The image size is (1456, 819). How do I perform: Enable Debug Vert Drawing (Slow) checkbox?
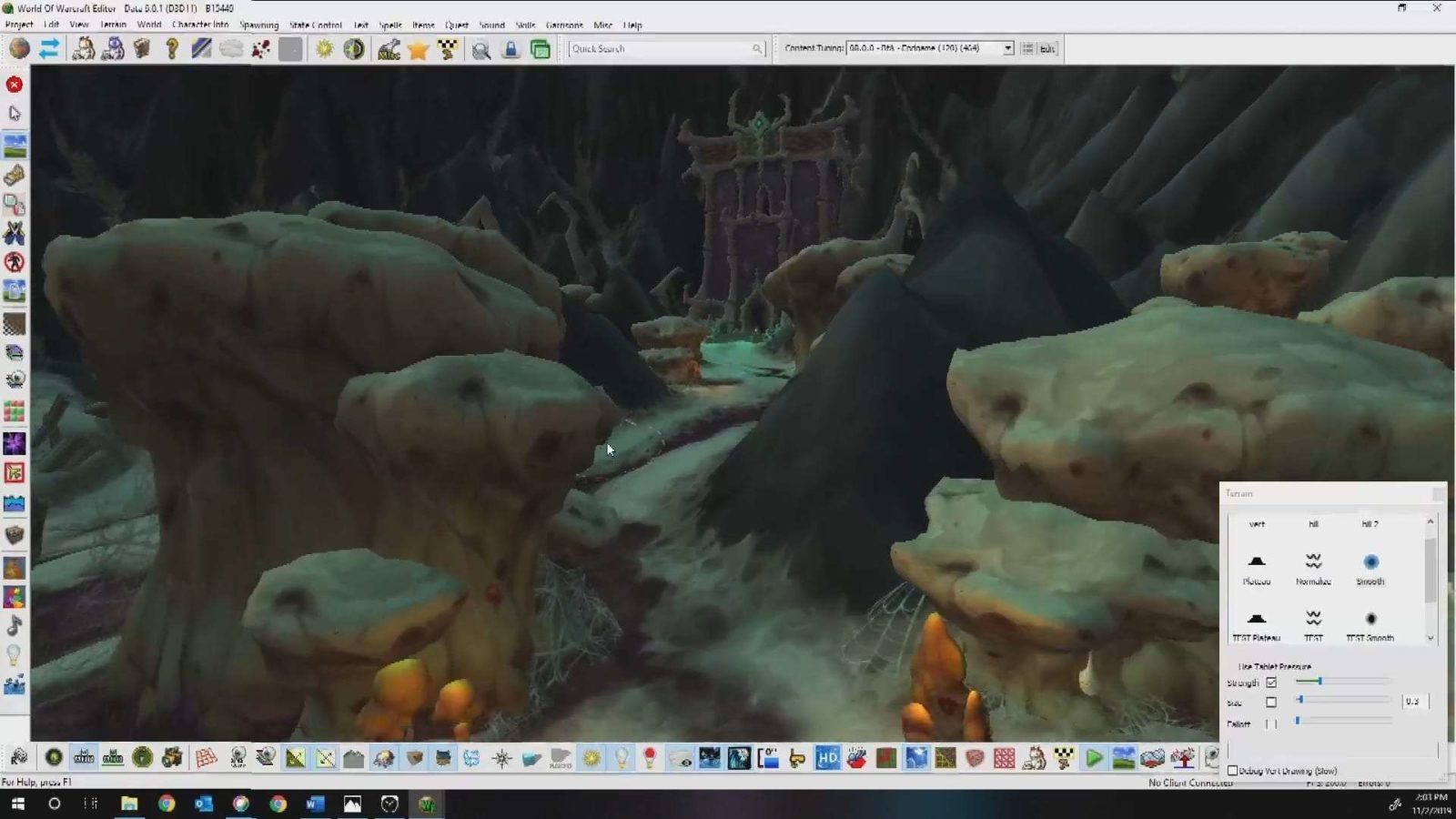click(1233, 771)
